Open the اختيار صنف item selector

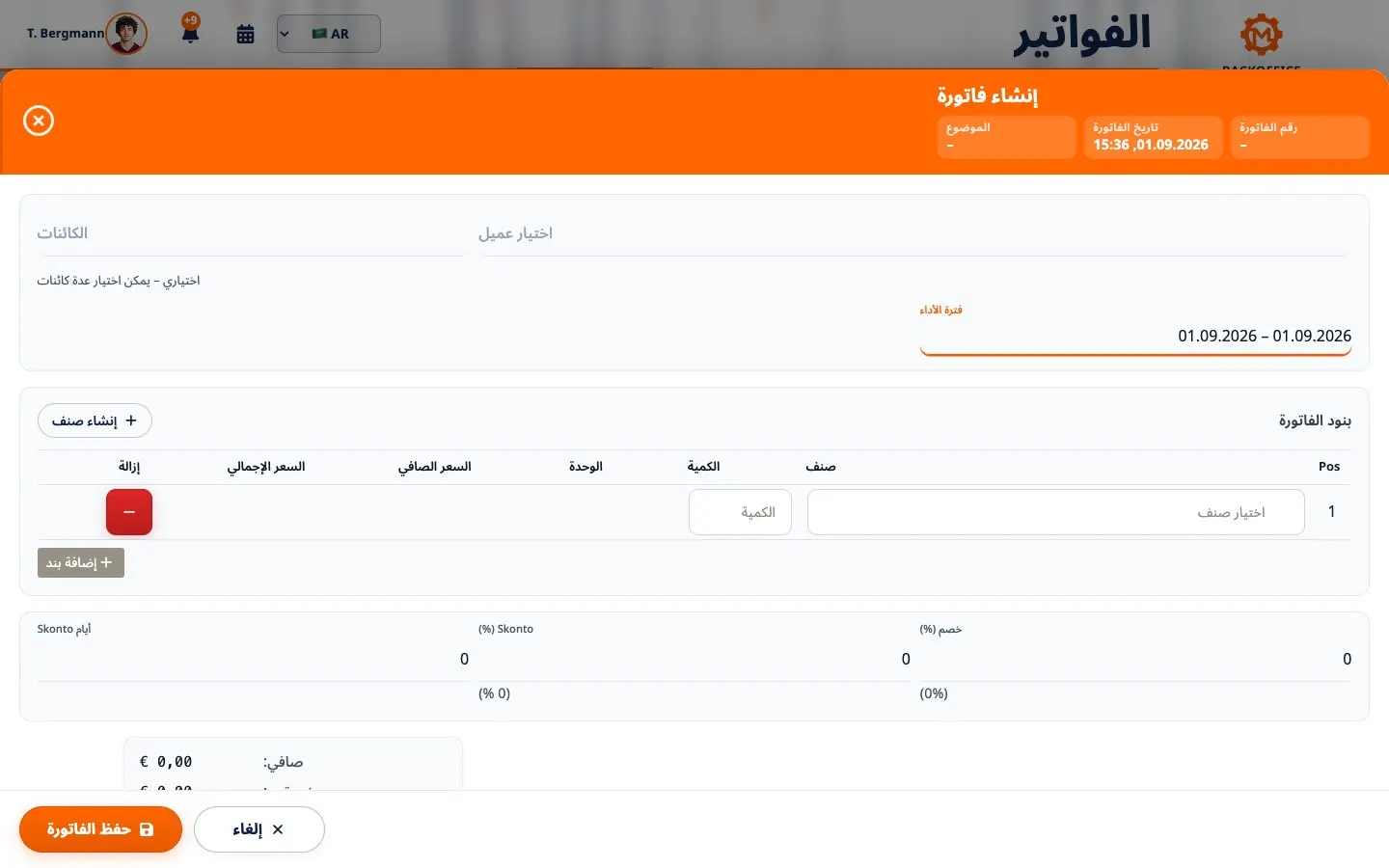(1055, 512)
